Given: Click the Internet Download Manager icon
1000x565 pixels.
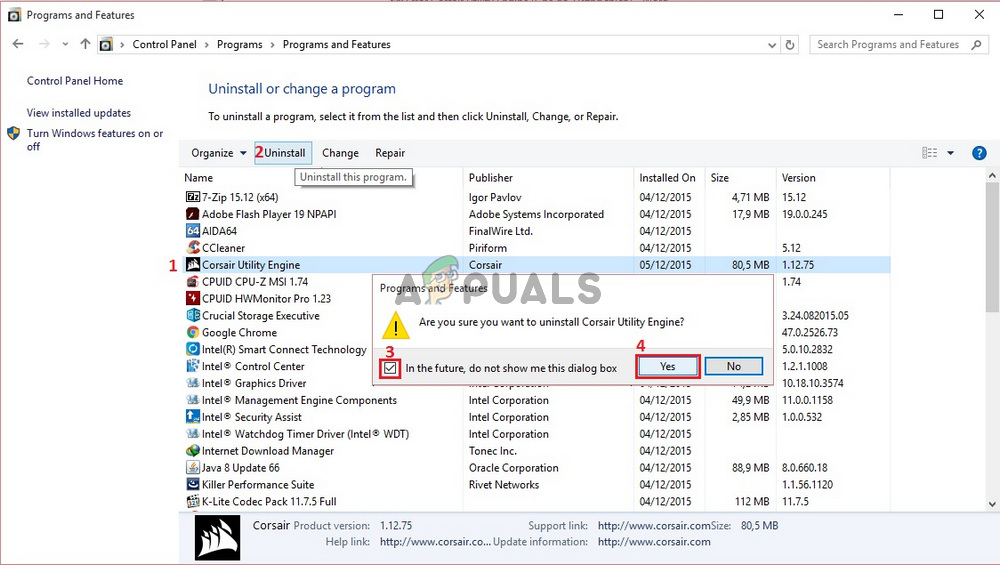Looking at the screenshot, I should [193, 450].
